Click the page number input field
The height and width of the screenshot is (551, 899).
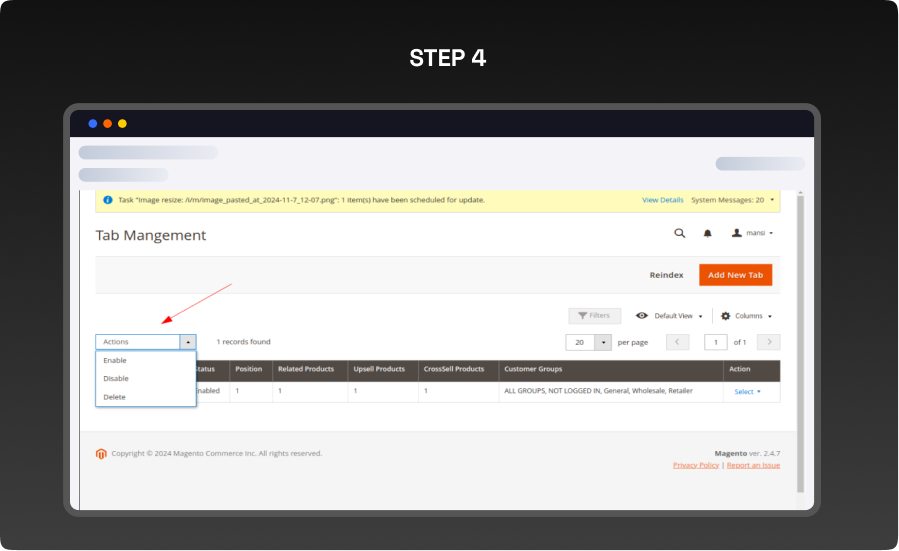point(715,342)
